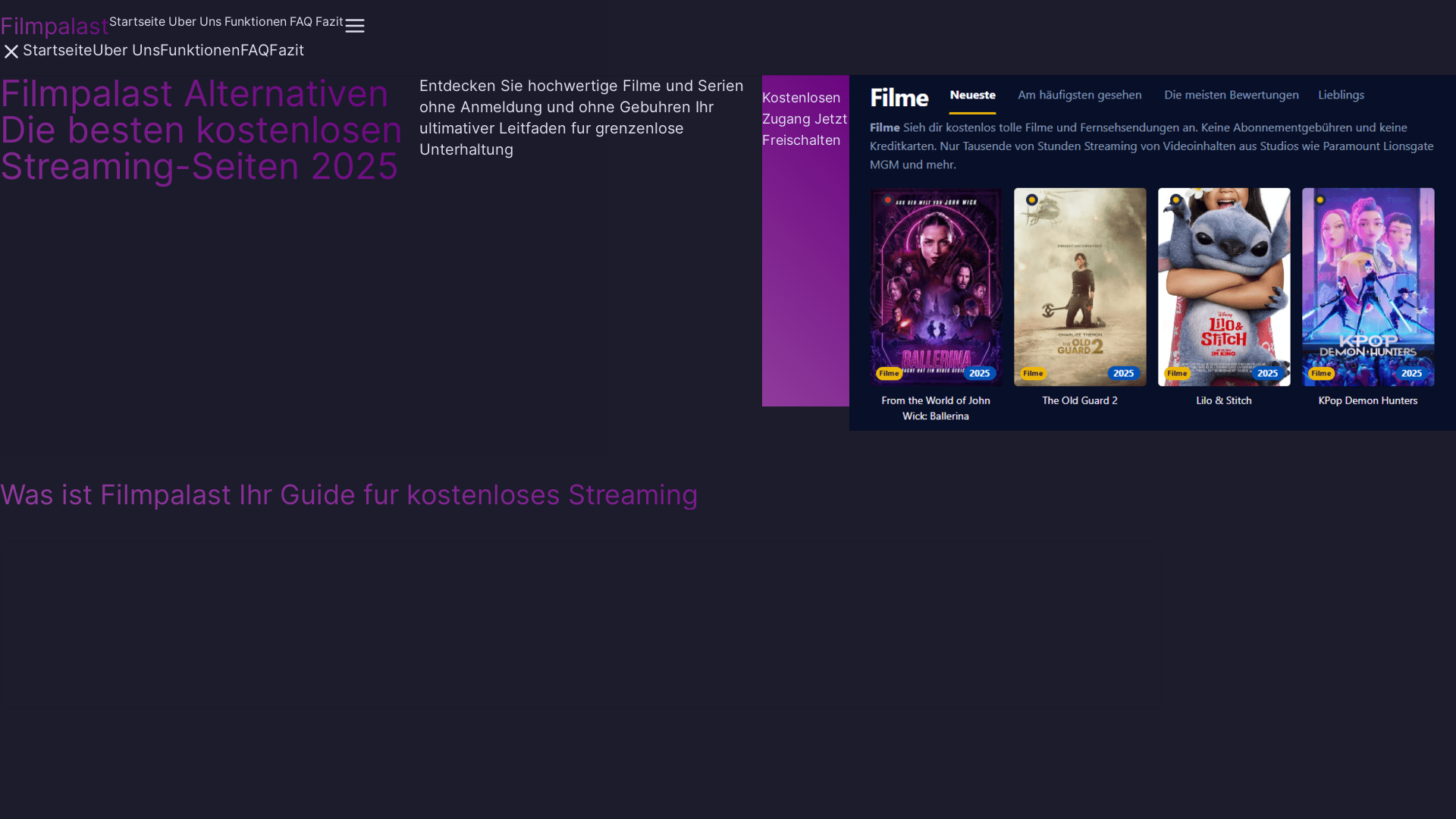Click the Filme badge on KPop Demon Hunters poster
Image resolution: width=1456 pixels, height=819 pixels.
(1321, 373)
